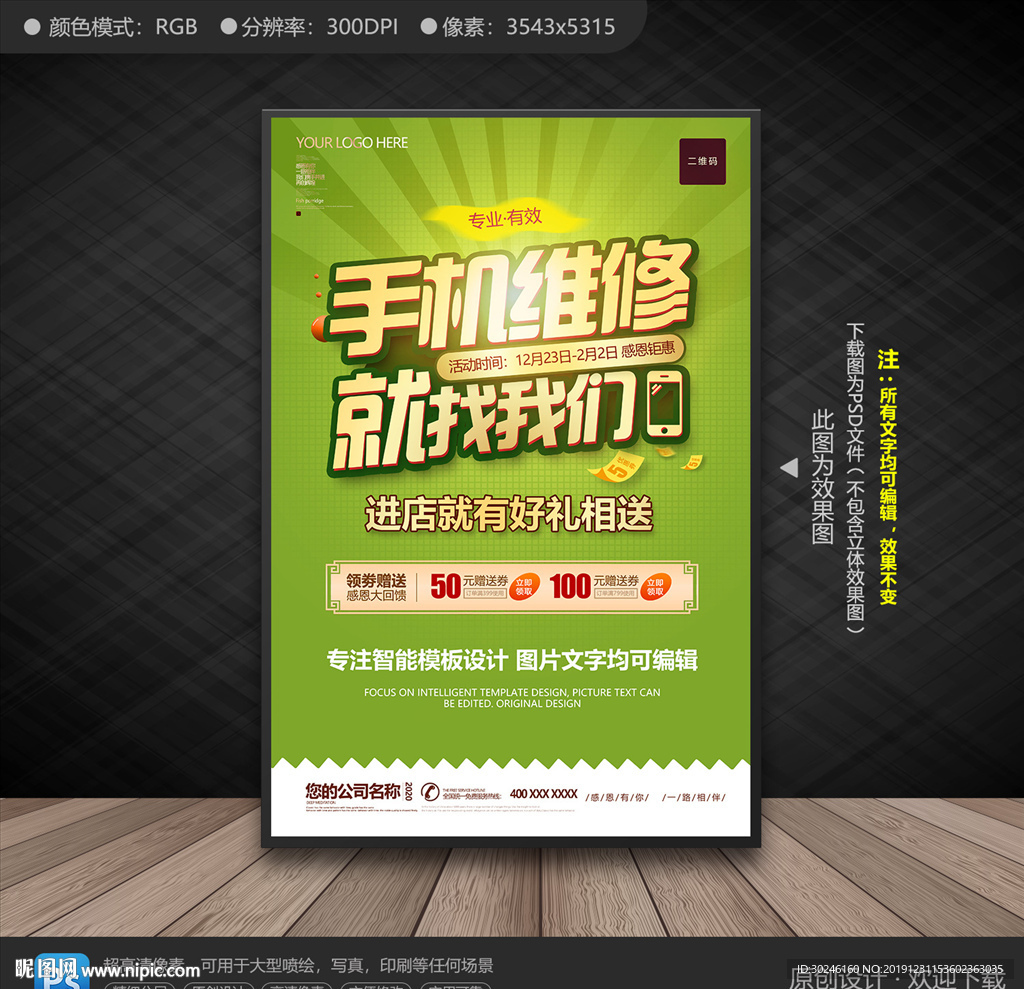Click the 专业·有效 yellow banner
This screenshot has height=989, width=1024.
504,218
